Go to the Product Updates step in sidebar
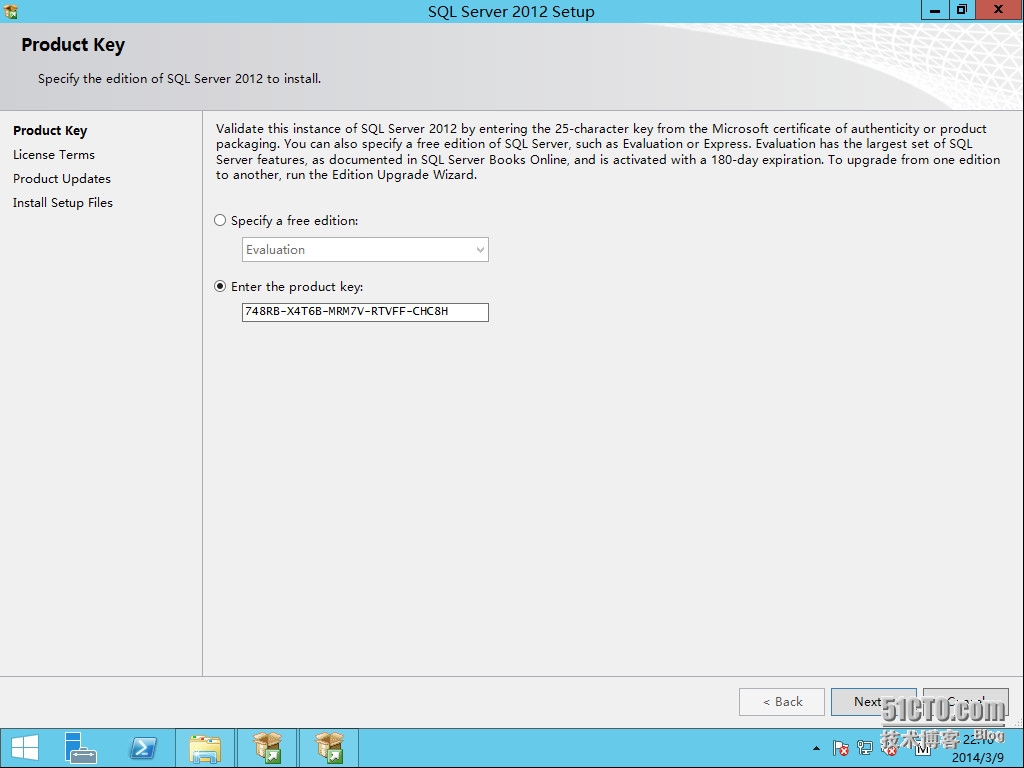The width and height of the screenshot is (1024, 768). tap(61, 179)
